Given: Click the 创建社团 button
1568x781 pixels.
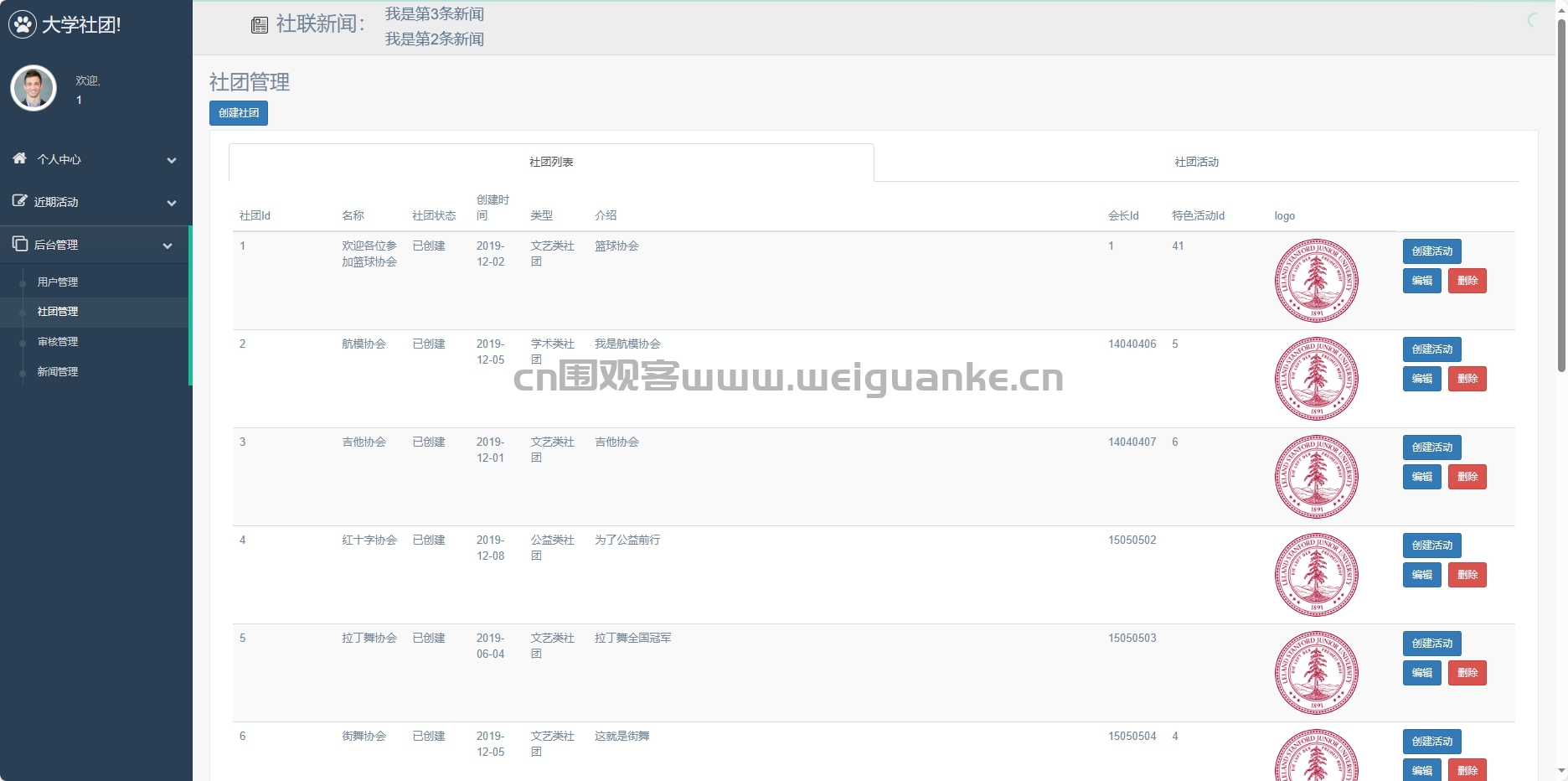Looking at the screenshot, I should point(239,113).
